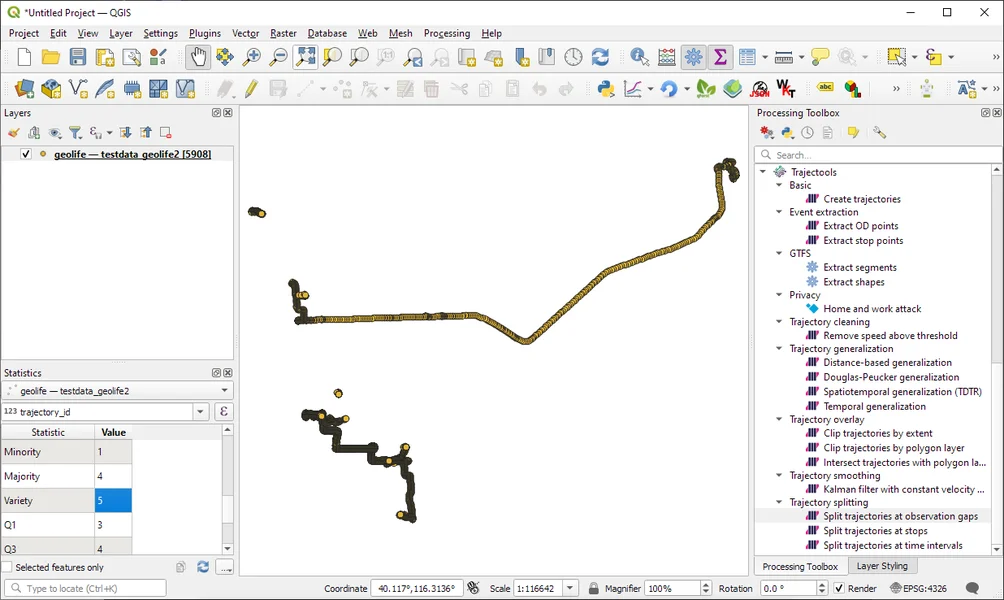Open Data Source Manager
Viewport: 1004px width, 600px height.
24,88
